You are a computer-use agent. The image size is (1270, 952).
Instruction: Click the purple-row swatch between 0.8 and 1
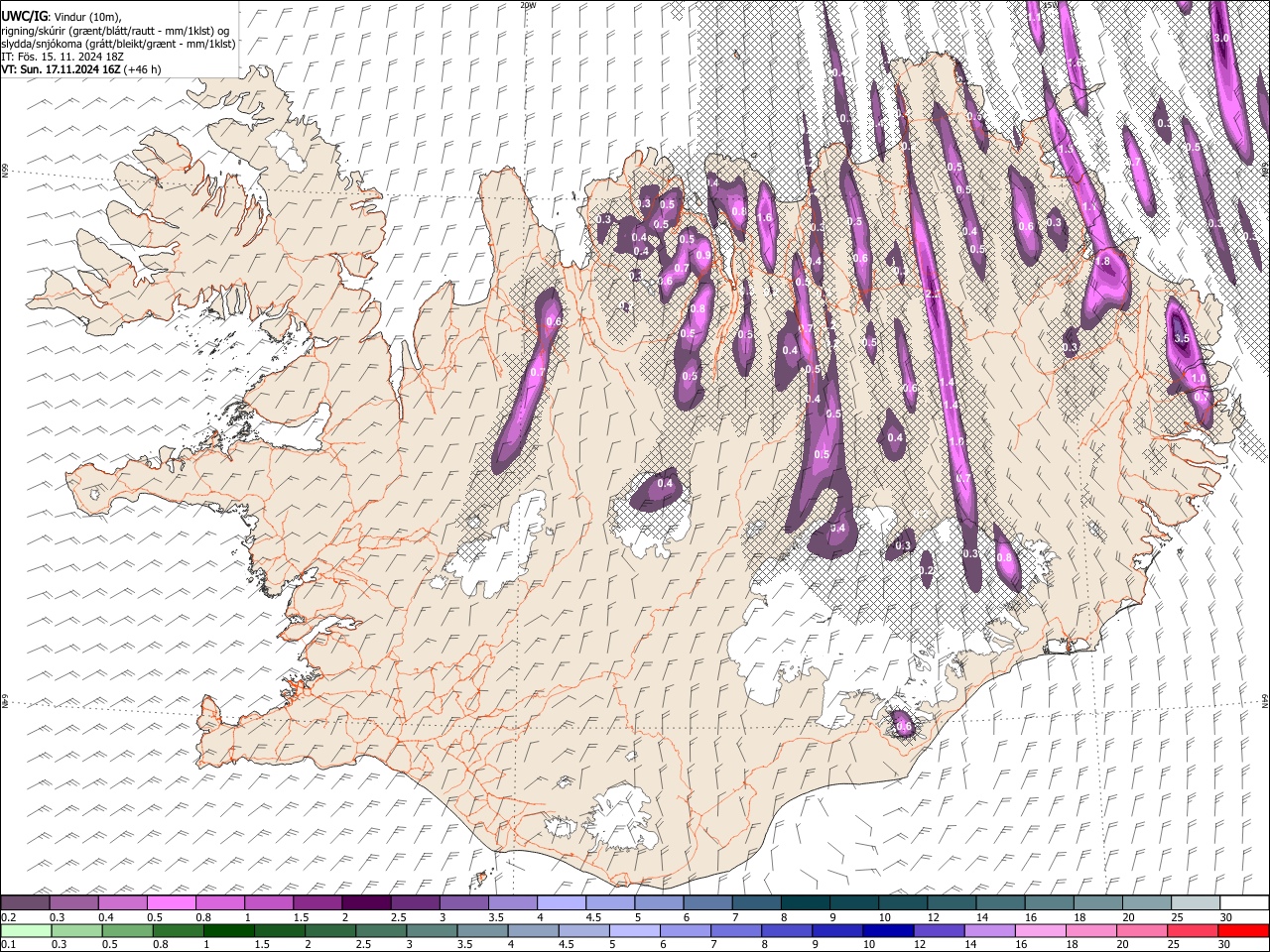[219, 903]
